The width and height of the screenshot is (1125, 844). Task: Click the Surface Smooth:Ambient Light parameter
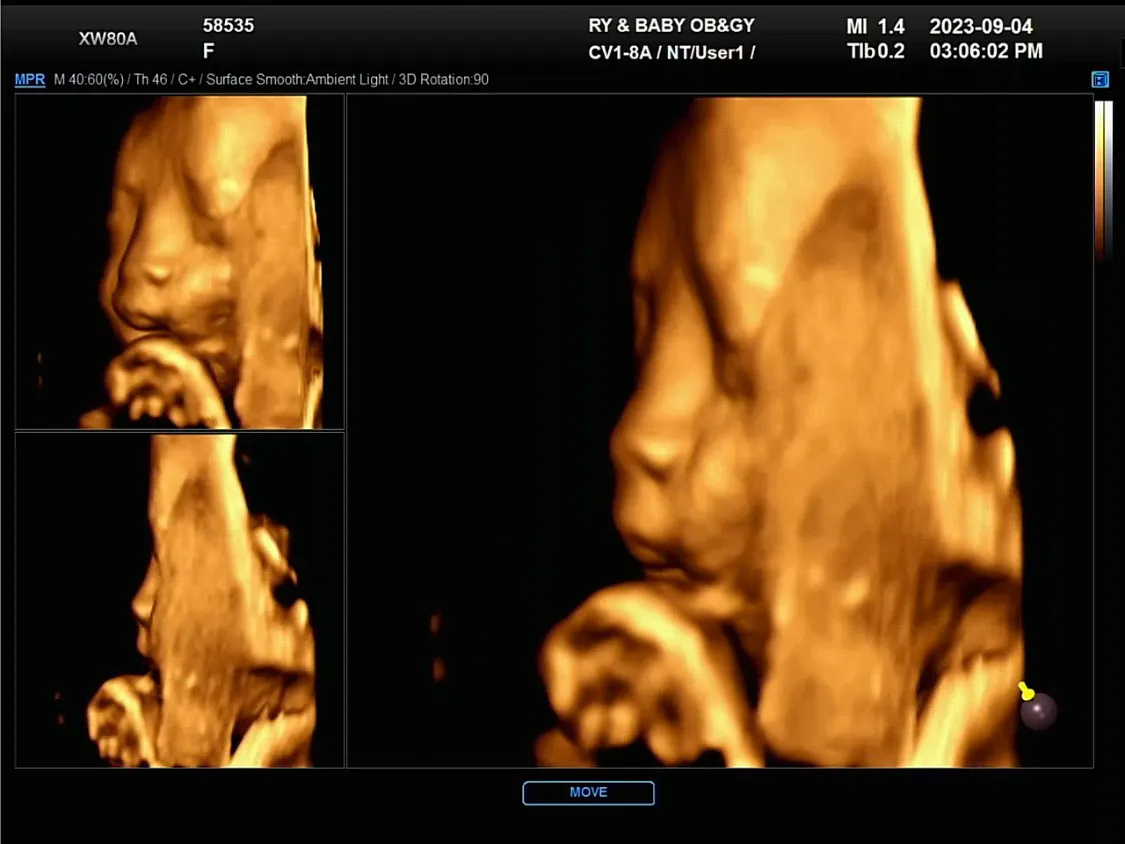(x=297, y=80)
